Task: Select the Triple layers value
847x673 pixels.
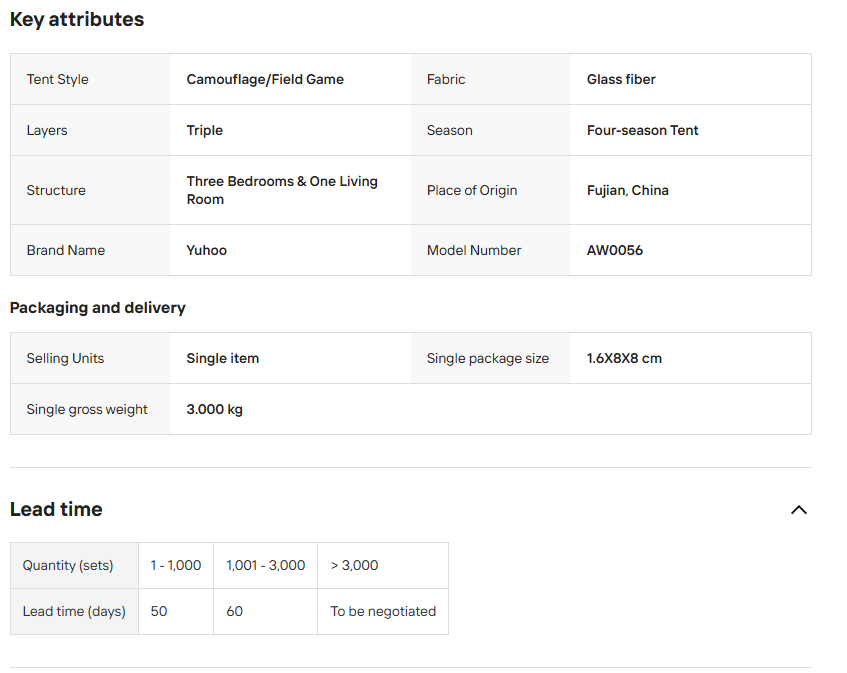Action: 205,131
